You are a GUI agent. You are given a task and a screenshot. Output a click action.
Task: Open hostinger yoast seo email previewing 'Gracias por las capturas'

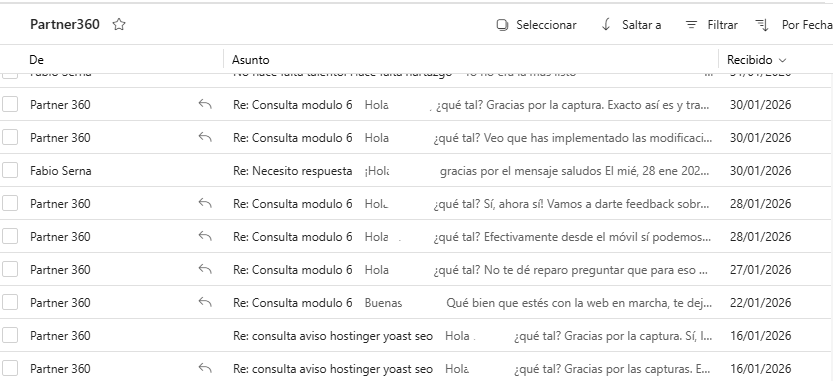414,368
